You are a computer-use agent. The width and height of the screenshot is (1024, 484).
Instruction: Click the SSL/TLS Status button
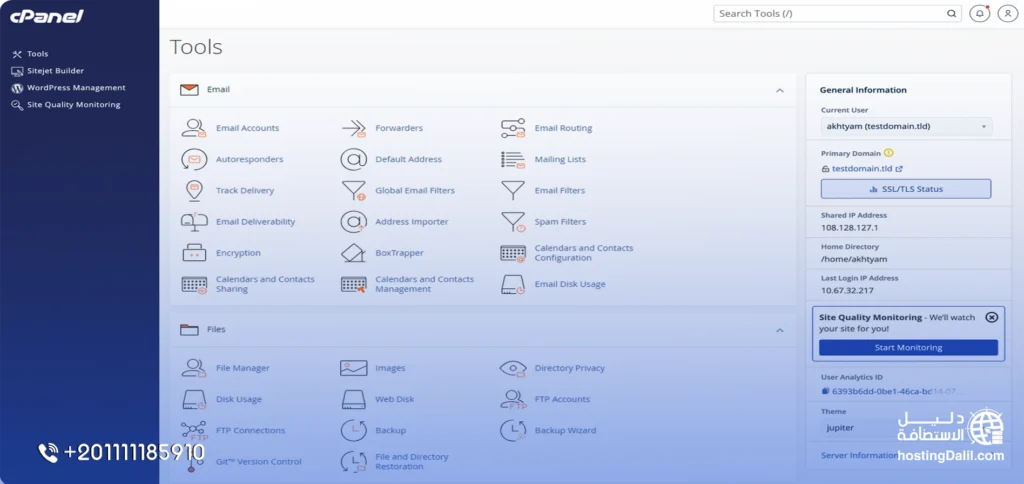coord(906,189)
